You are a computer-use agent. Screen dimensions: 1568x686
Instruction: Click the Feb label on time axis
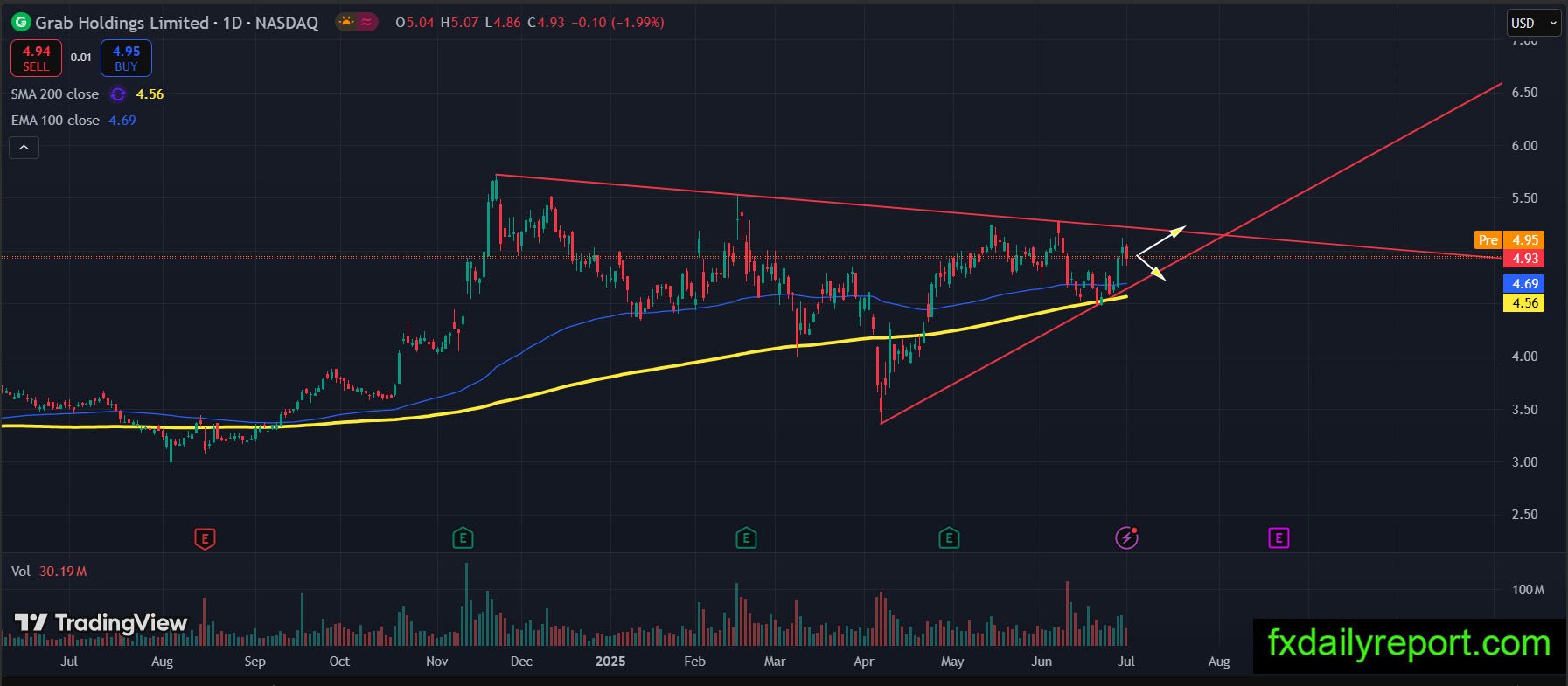(x=694, y=662)
